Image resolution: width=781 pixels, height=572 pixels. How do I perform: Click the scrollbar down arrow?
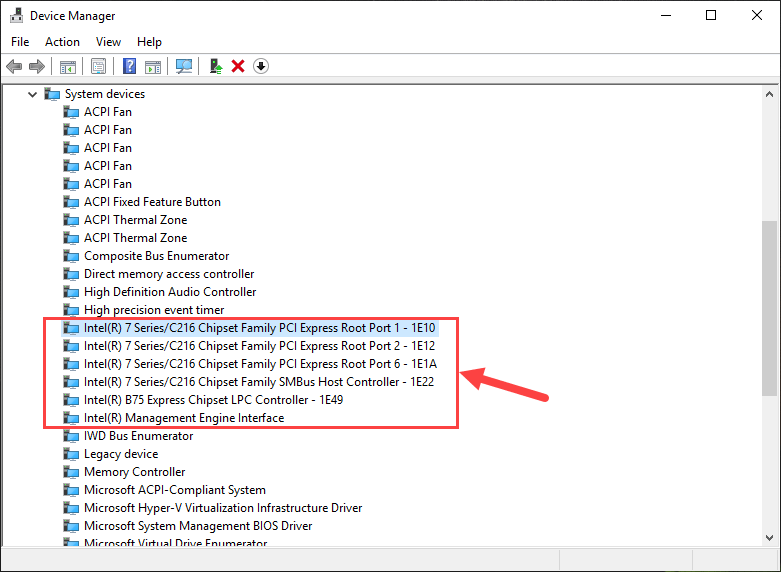tap(770, 538)
